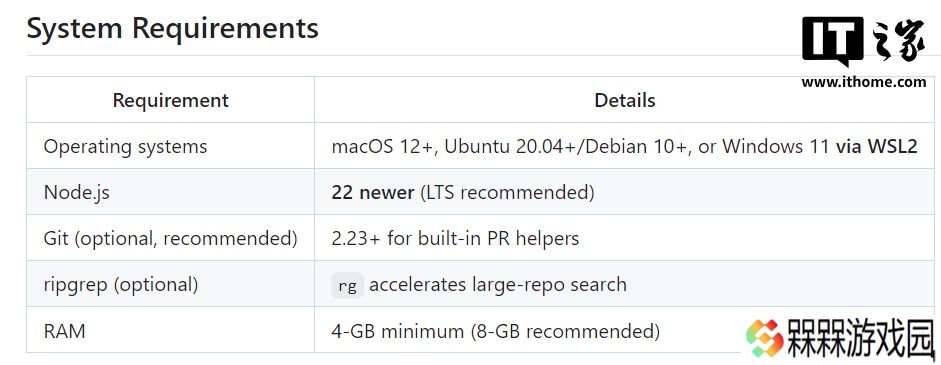Click the Node.js row label
The width and height of the screenshot is (941, 365).
coord(77,193)
